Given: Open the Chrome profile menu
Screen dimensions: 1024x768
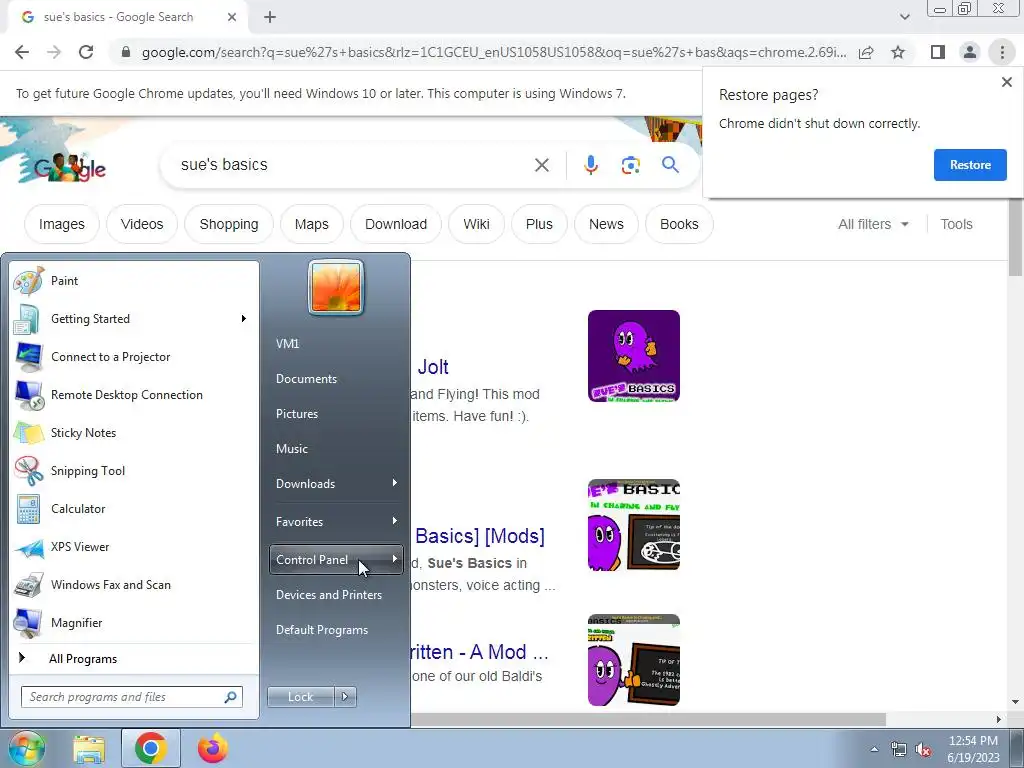Looking at the screenshot, I should coord(970,52).
